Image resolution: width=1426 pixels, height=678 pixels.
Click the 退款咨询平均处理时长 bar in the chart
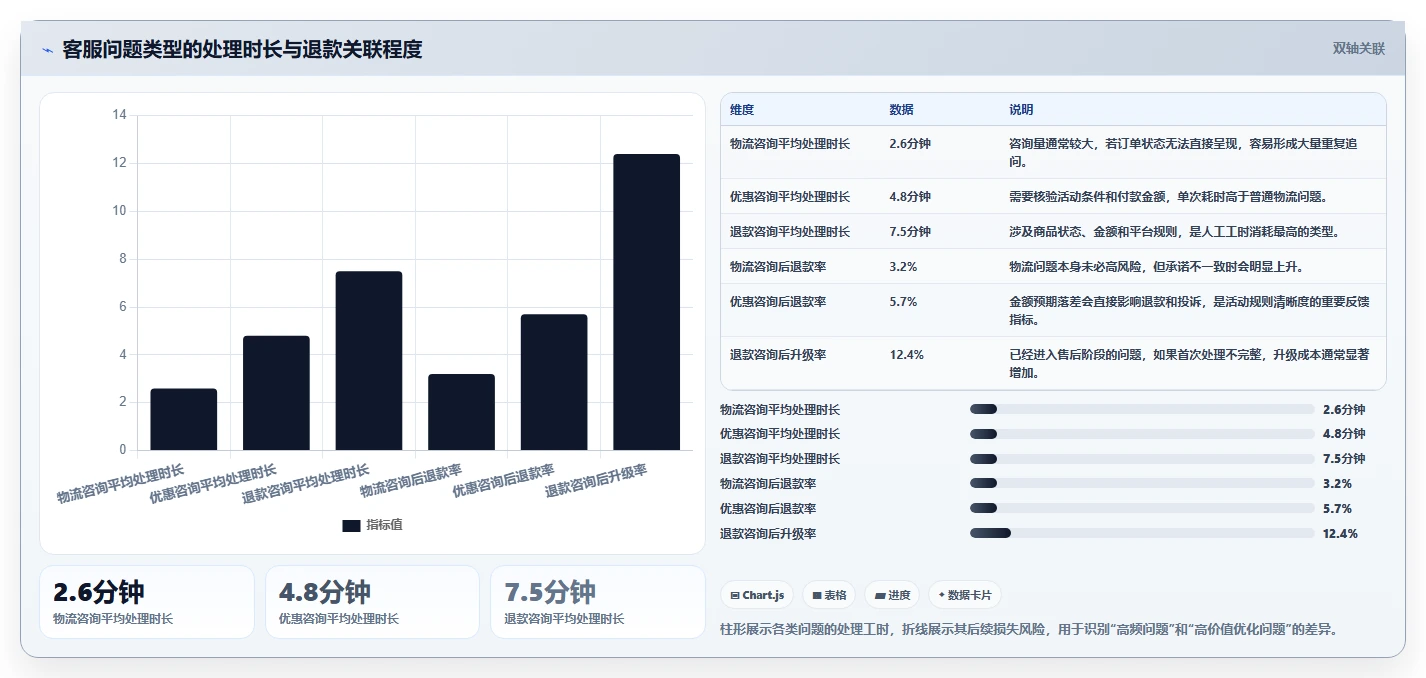pos(369,361)
